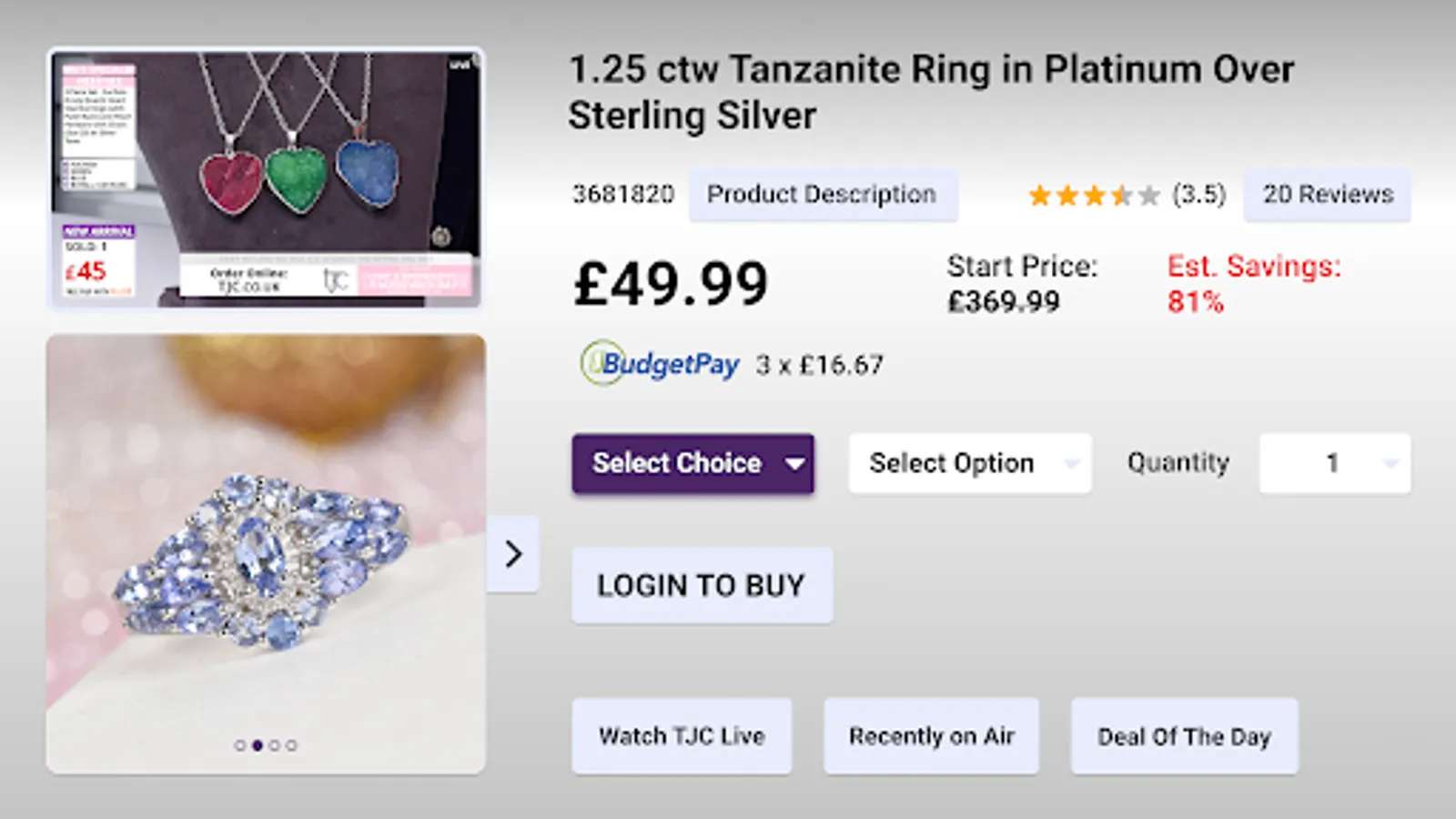Select the first image carousel dot
This screenshot has height=819, width=1456.
click(x=240, y=745)
